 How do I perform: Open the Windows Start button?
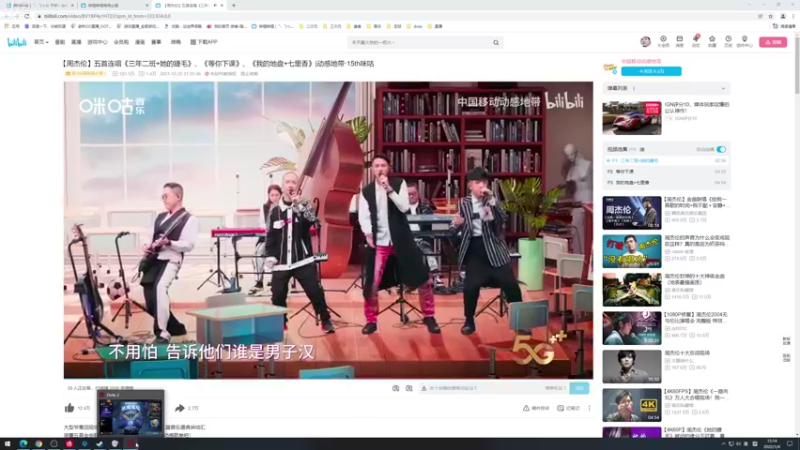(x=7, y=444)
